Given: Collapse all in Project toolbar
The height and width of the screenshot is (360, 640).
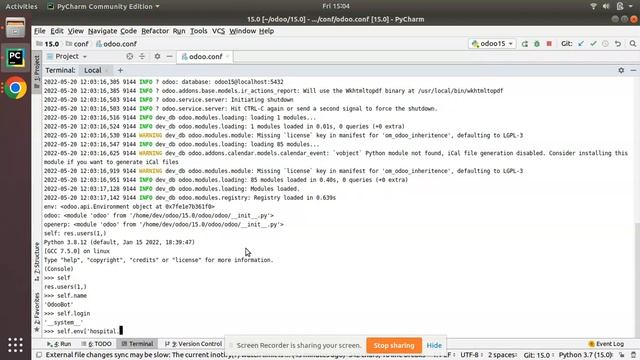Looking at the screenshot, I should 142,56.
